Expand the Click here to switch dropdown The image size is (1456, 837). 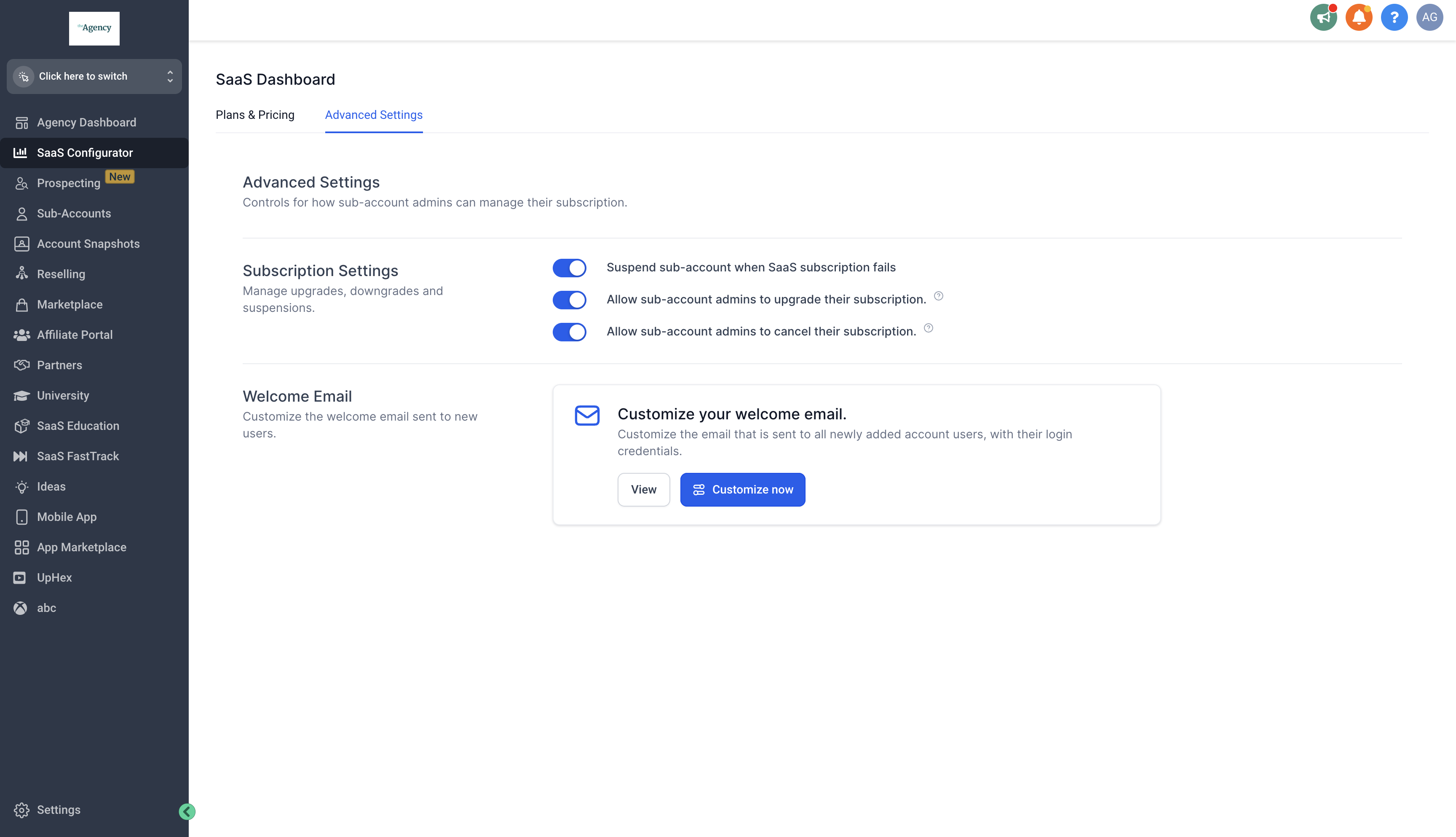click(x=94, y=76)
